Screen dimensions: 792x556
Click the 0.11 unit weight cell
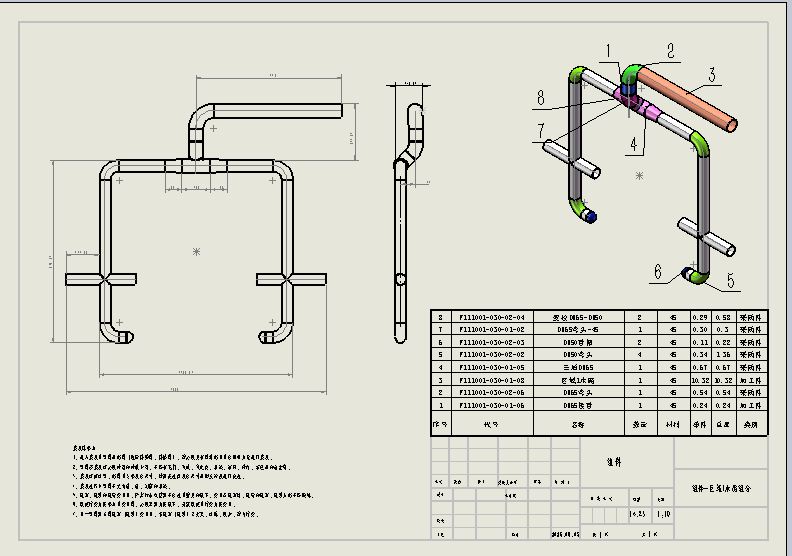coord(700,342)
